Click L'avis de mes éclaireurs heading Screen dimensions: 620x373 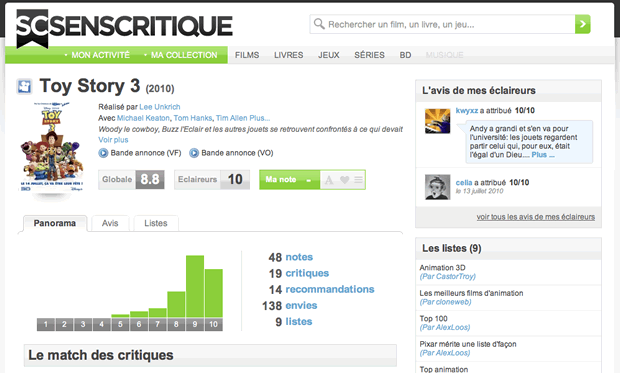pos(479,91)
